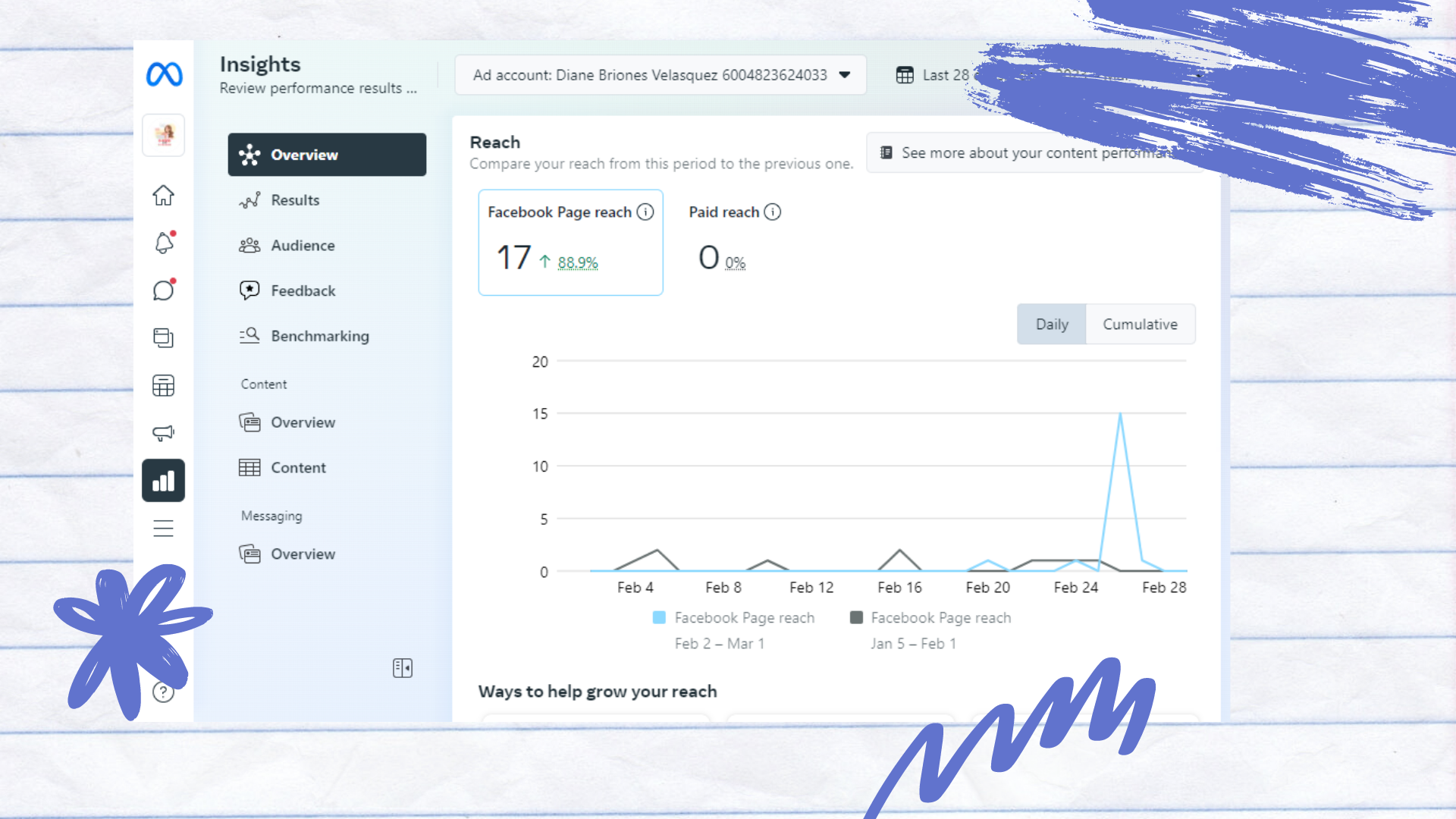Click the Insights bar chart icon
The height and width of the screenshot is (819, 1456).
click(163, 481)
